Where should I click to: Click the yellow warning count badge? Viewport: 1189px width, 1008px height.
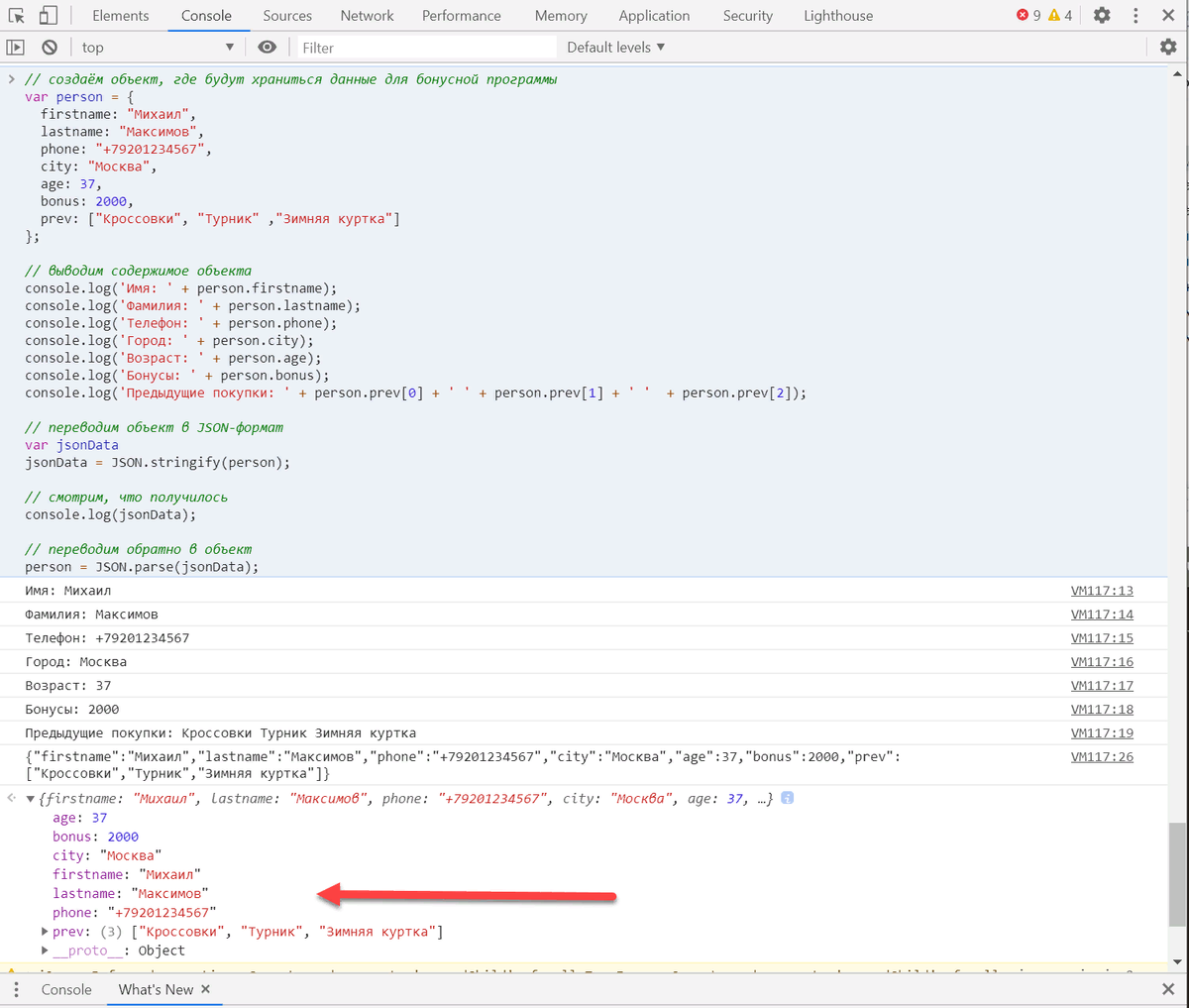(1060, 16)
